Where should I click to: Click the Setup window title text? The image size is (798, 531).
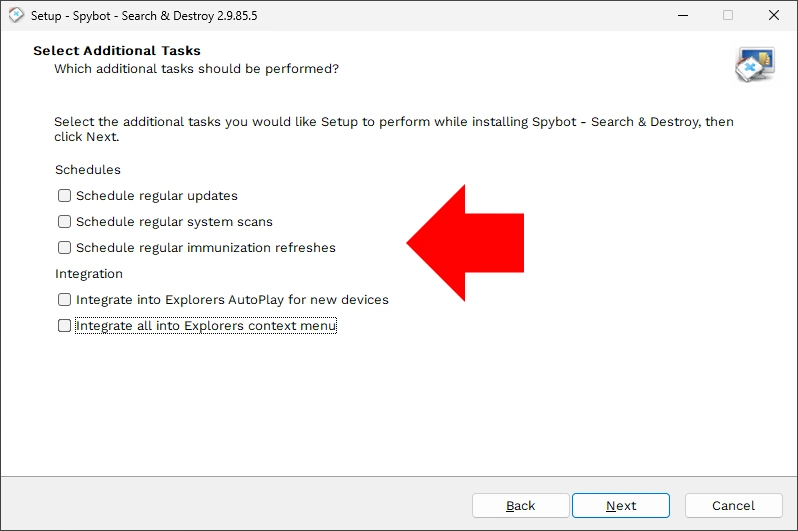click(x=144, y=16)
